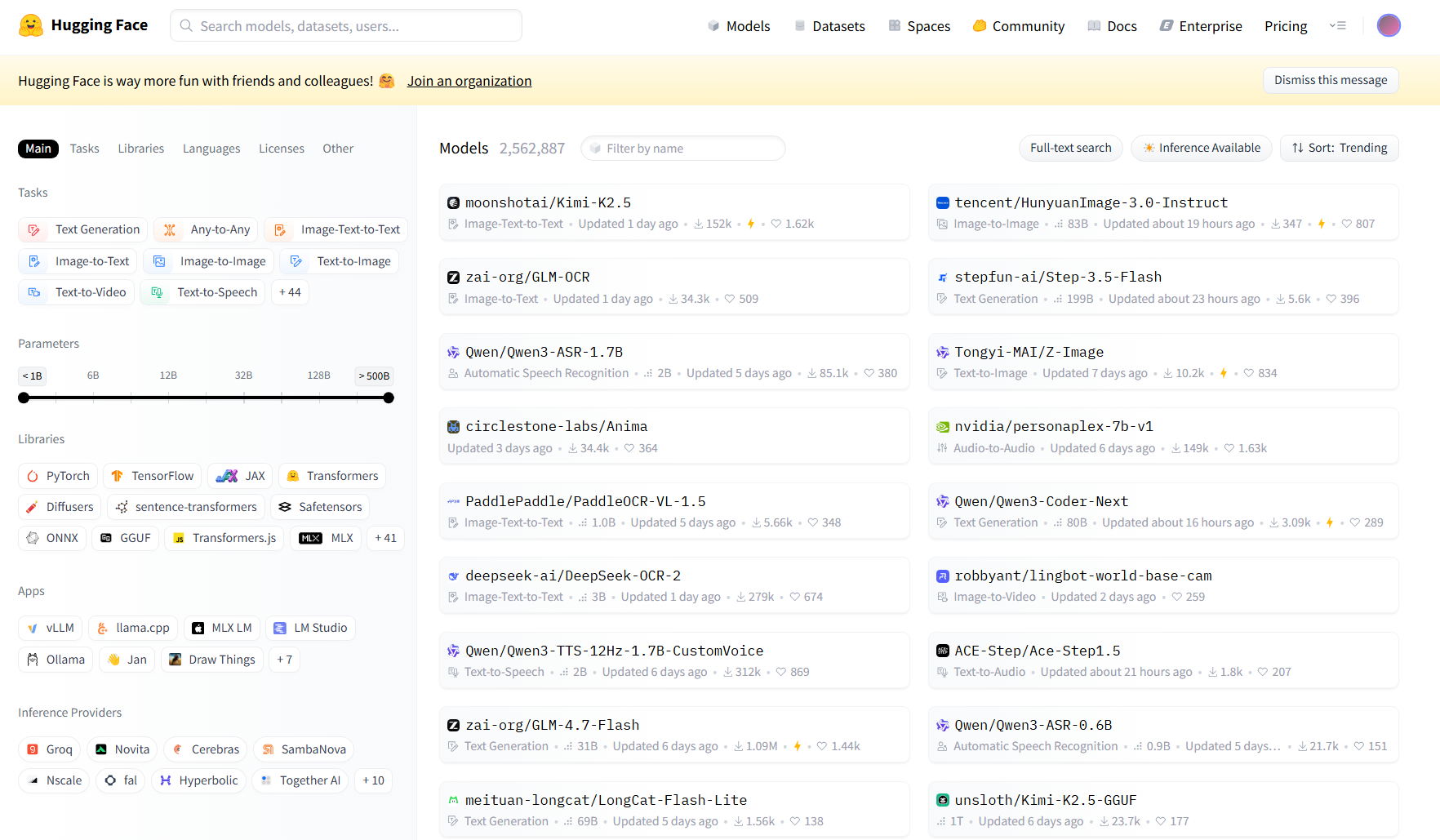This screenshot has width=1440, height=840.
Task: Select the Text-to-Video task filter
Action: 77,292
